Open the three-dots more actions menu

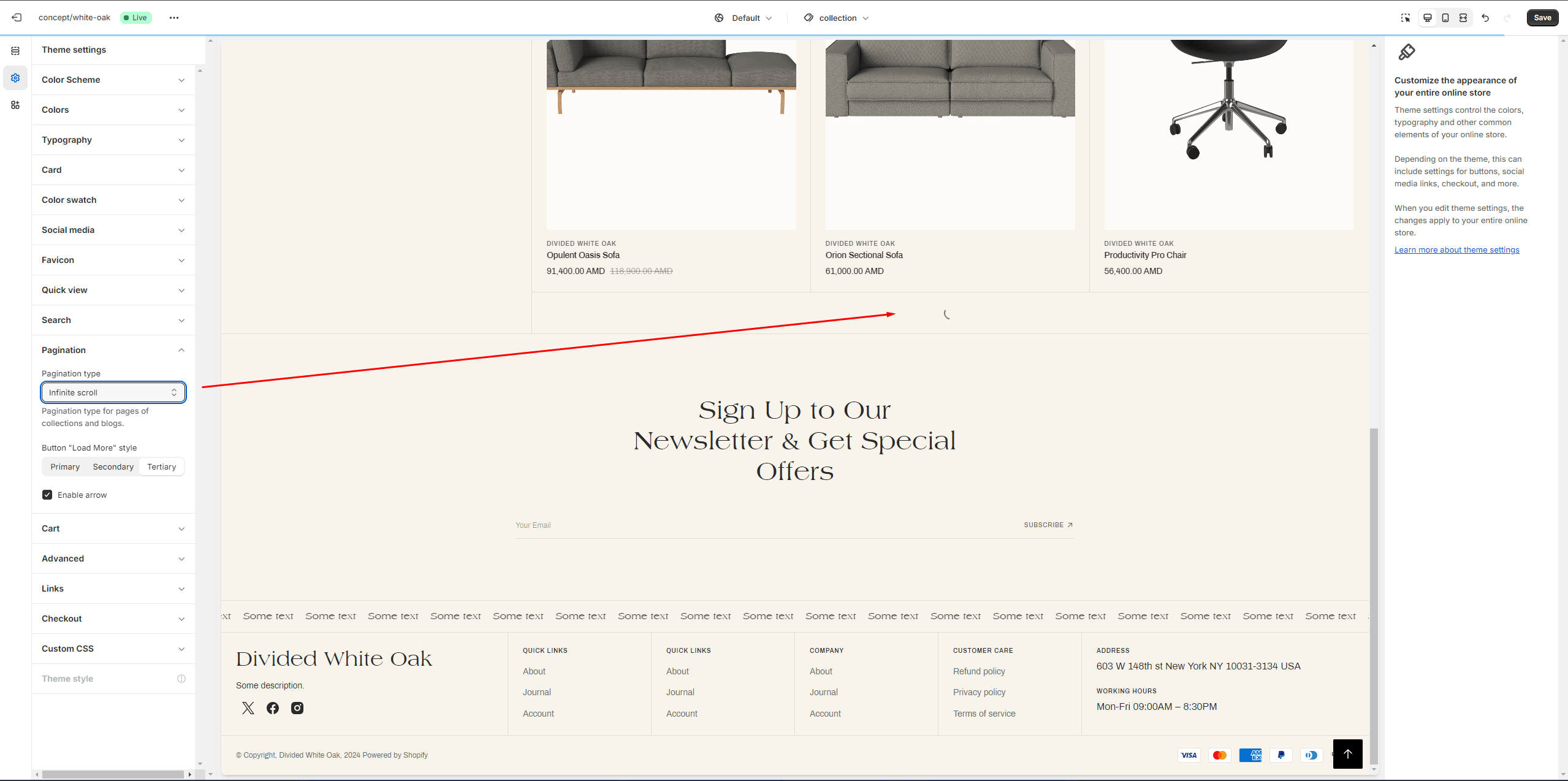174,18
